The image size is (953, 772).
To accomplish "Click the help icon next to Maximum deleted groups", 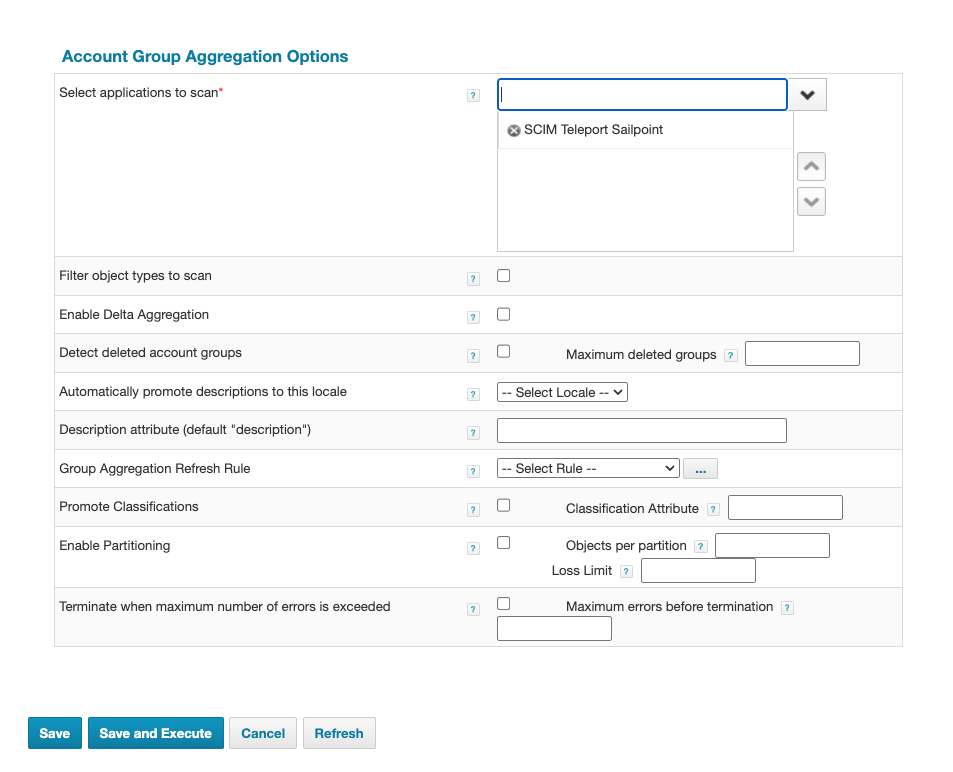I will (730, 355).
